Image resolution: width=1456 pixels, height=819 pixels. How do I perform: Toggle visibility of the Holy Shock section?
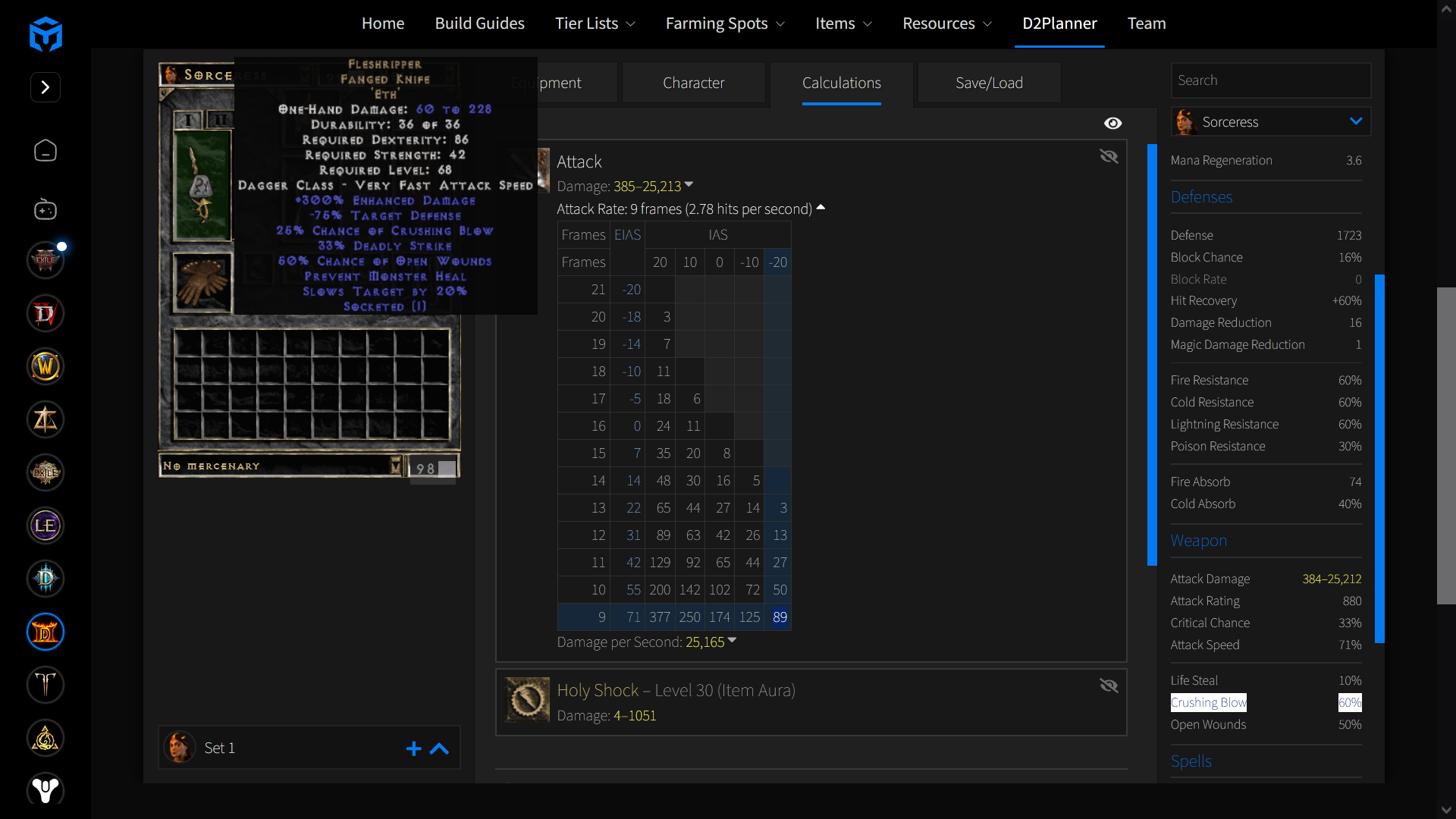[1109, 686]
